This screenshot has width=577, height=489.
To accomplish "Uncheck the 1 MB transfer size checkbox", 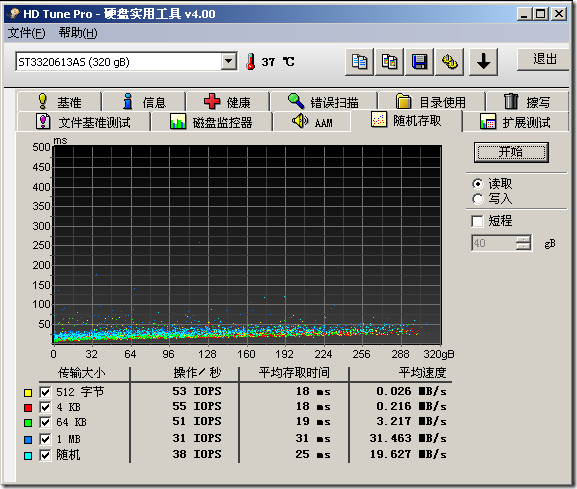I will click(x=45, y=439).
